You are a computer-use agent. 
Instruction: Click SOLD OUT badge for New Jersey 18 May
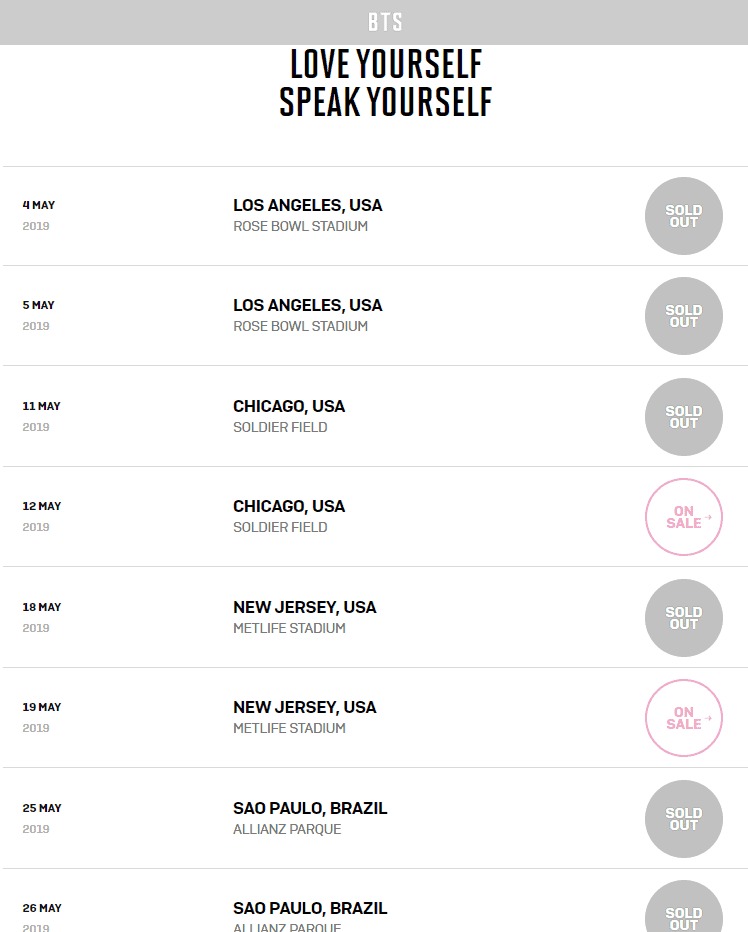(x=684, y=618)
